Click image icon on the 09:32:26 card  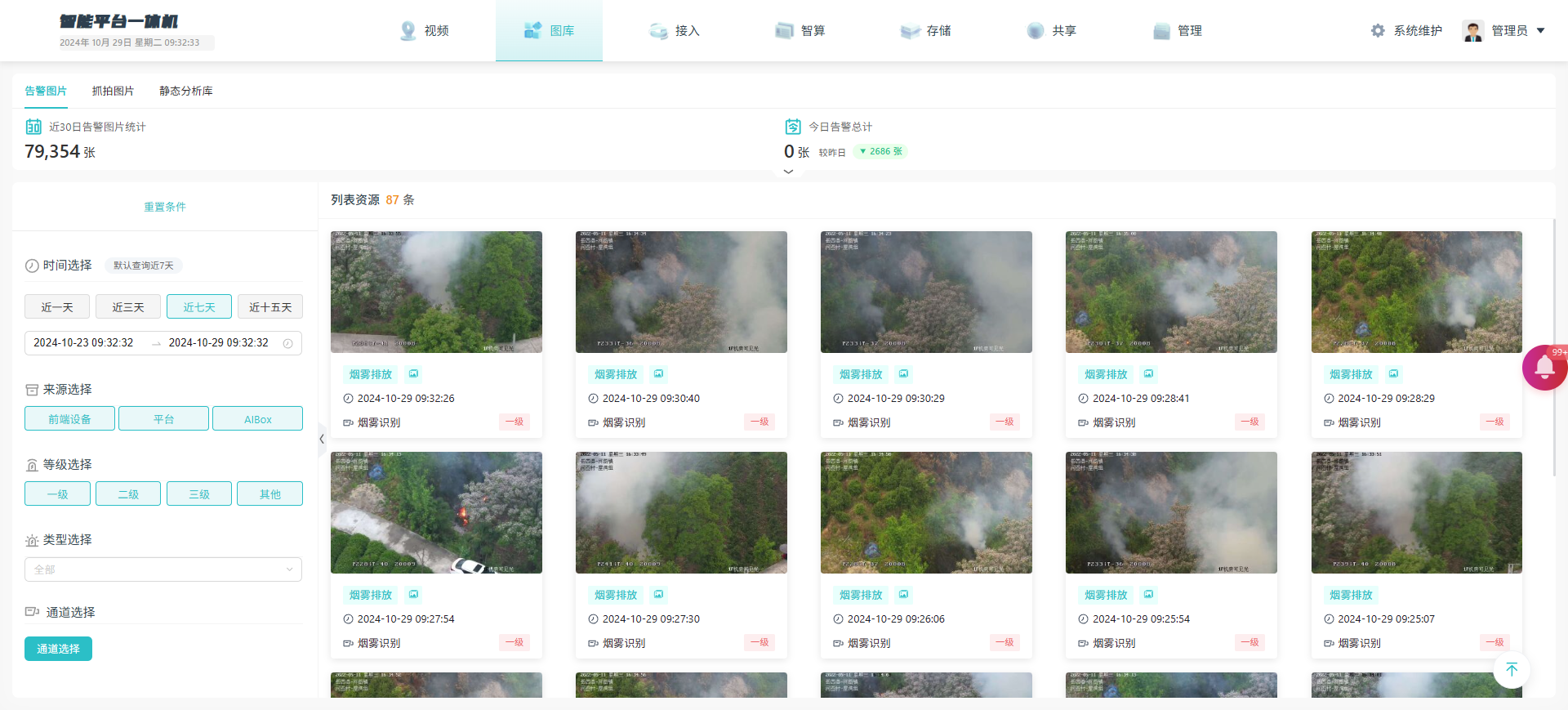point(414,374)
